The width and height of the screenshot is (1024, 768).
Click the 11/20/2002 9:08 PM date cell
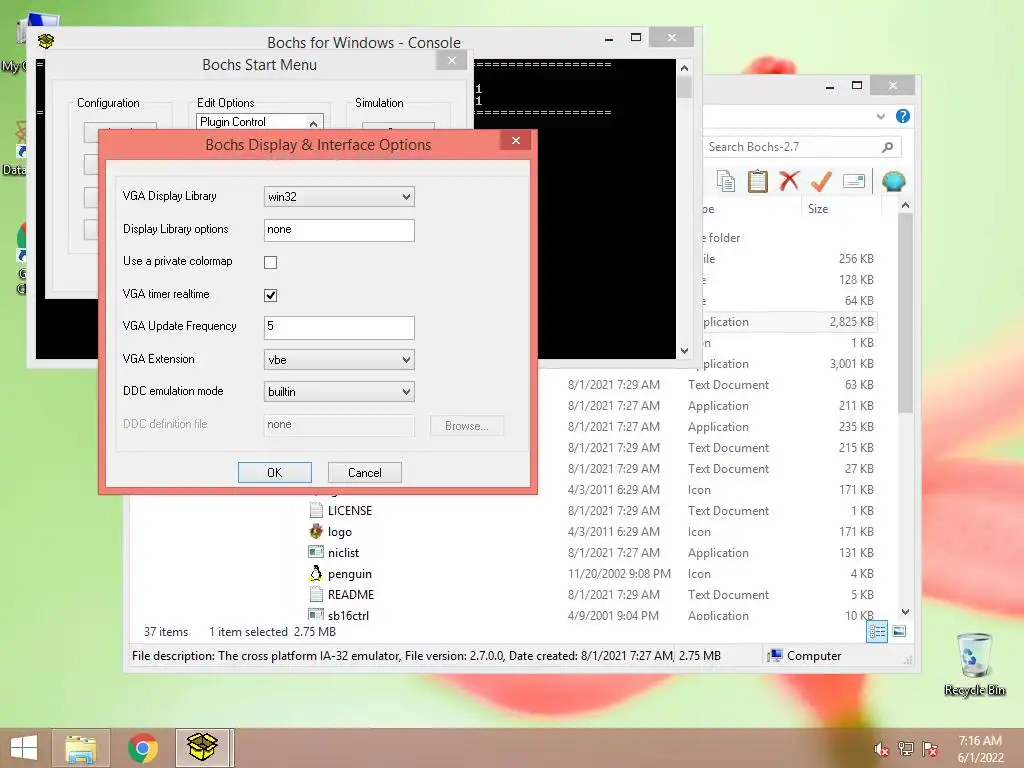click(x=619, y=573)
